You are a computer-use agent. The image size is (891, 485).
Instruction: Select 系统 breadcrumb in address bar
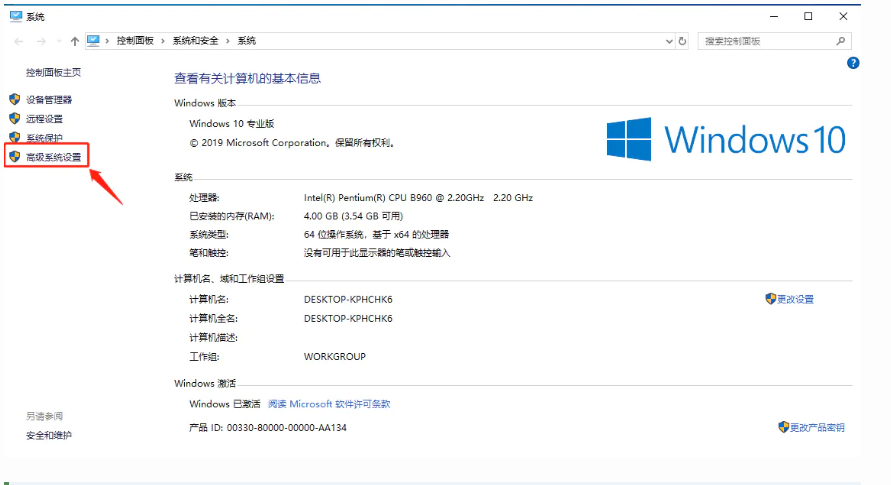pos(247,41)
